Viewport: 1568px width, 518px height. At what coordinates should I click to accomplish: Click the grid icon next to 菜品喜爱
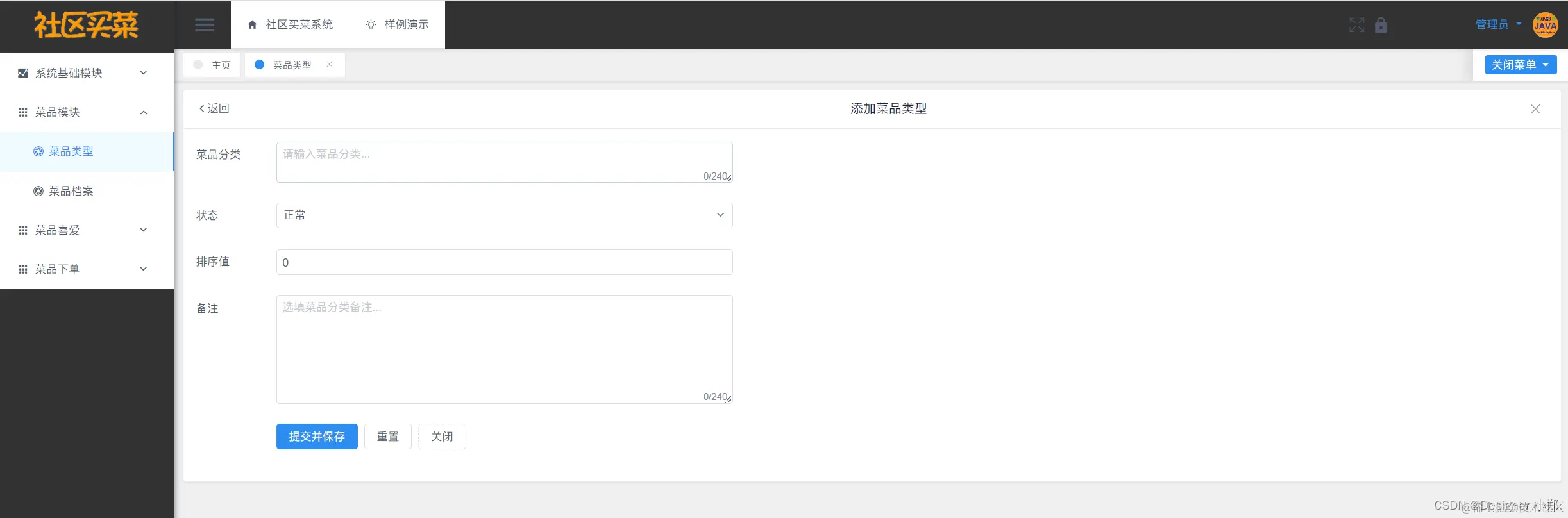(x=23, y=230)
